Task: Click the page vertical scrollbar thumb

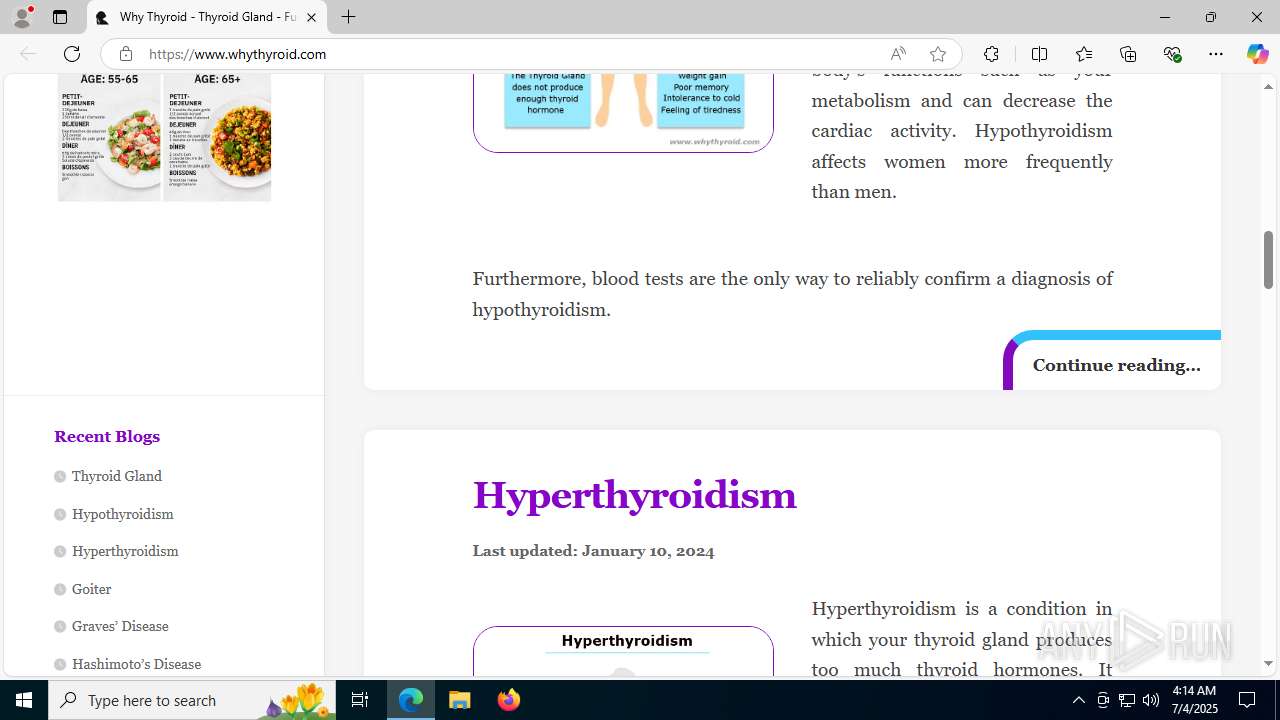Action: coord(1268,260)
